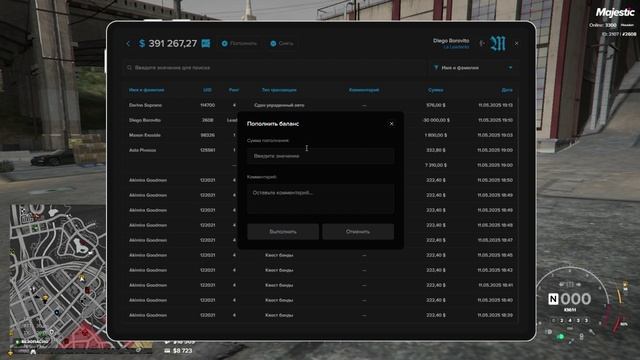Click the search field magnifier icon
Viewport: 640px width, 360px height.
pyautogui.click(x=129, y=68)
